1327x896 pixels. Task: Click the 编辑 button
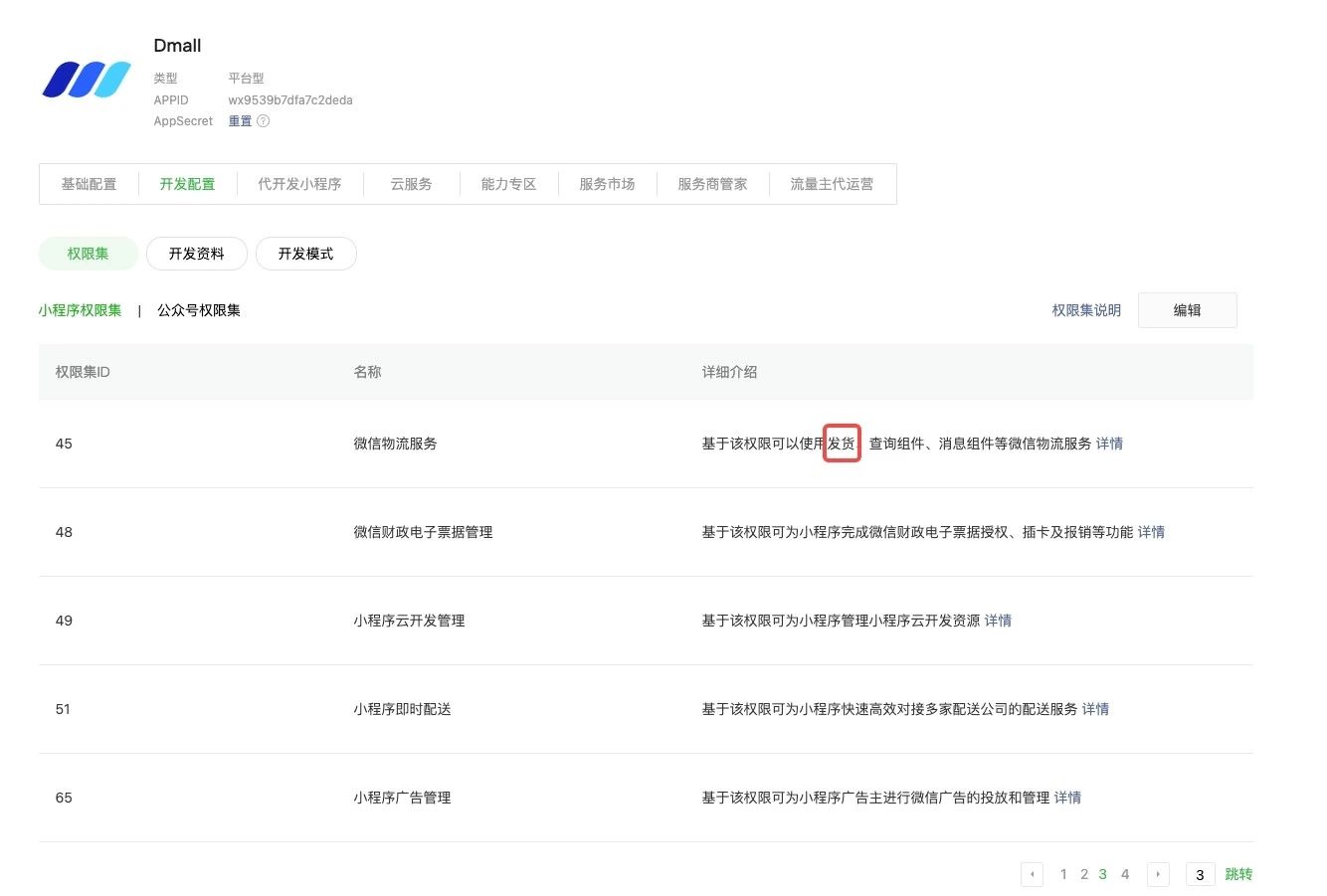point(1187,310)
